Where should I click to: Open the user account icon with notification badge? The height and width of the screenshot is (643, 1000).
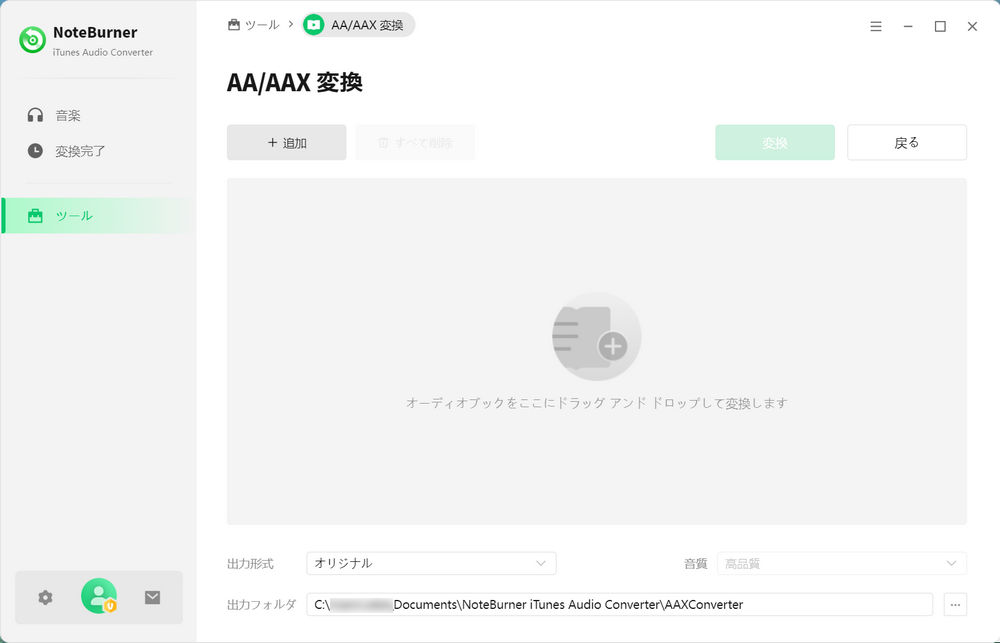98,597
